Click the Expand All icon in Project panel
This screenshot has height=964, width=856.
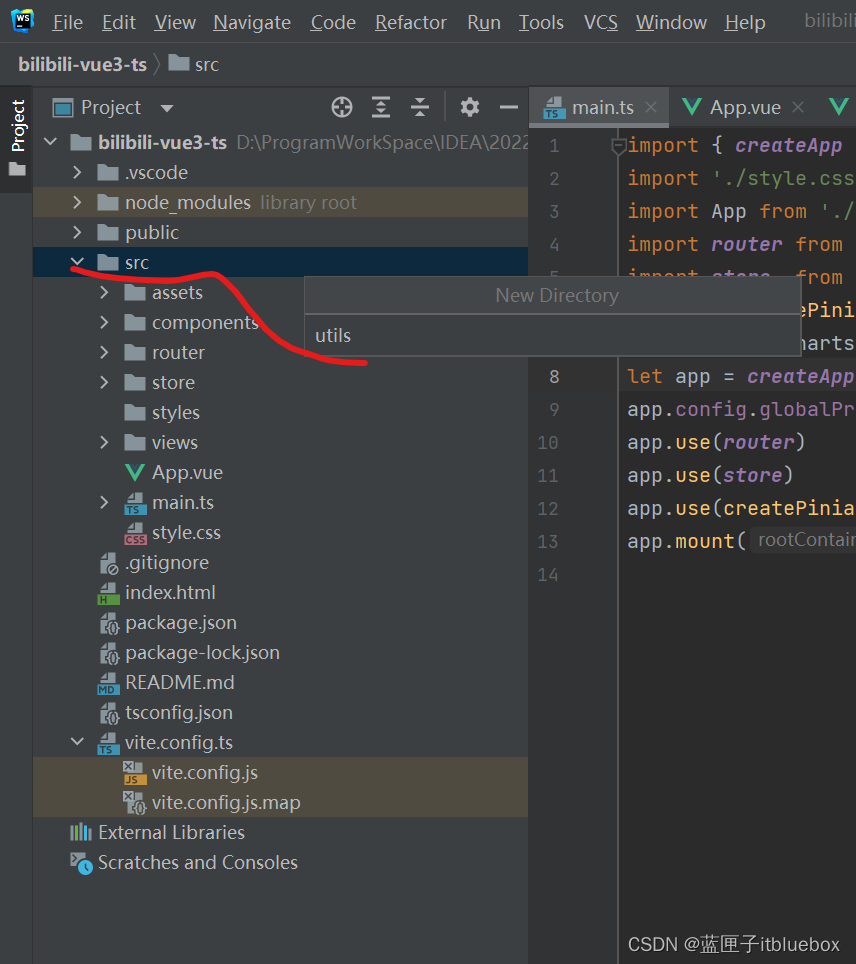click(x=381, y=108)
